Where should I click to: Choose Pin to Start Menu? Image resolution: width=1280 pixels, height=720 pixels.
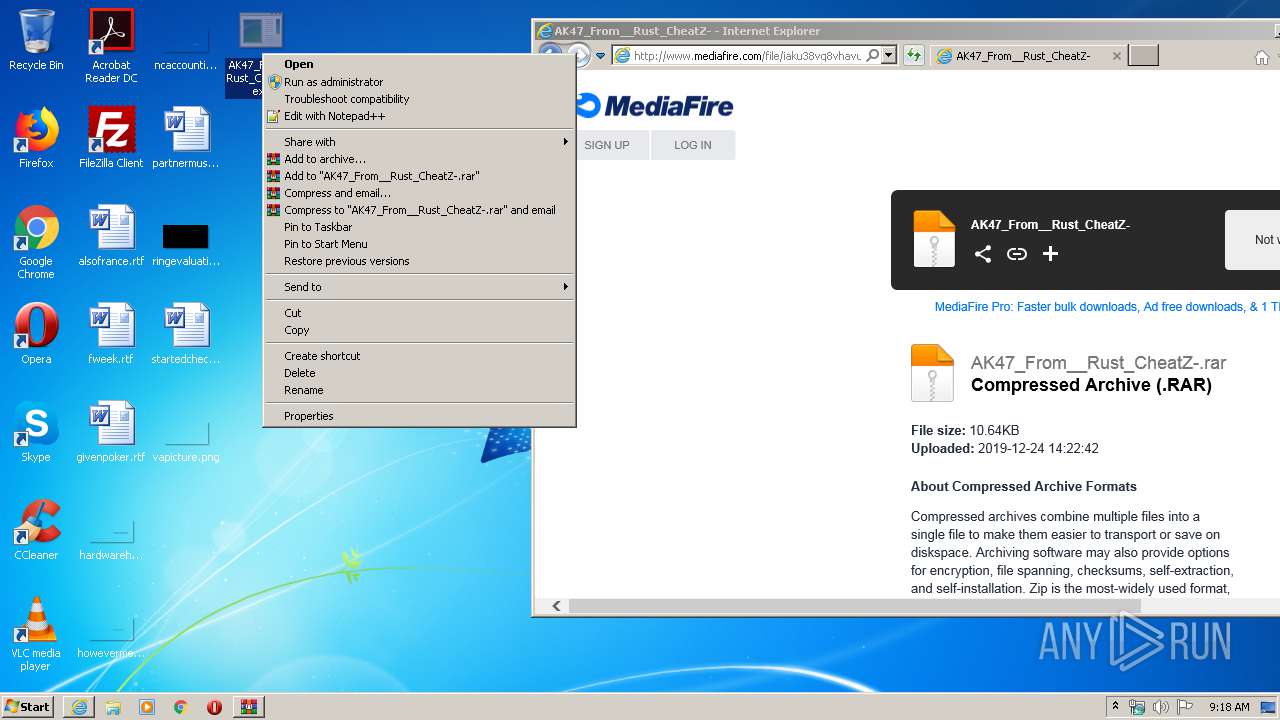click(419, 244)
